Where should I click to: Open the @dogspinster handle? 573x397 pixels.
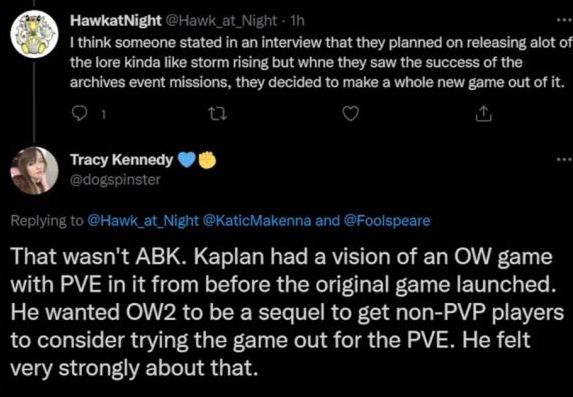pyautogui.click(x=115, y=179)
